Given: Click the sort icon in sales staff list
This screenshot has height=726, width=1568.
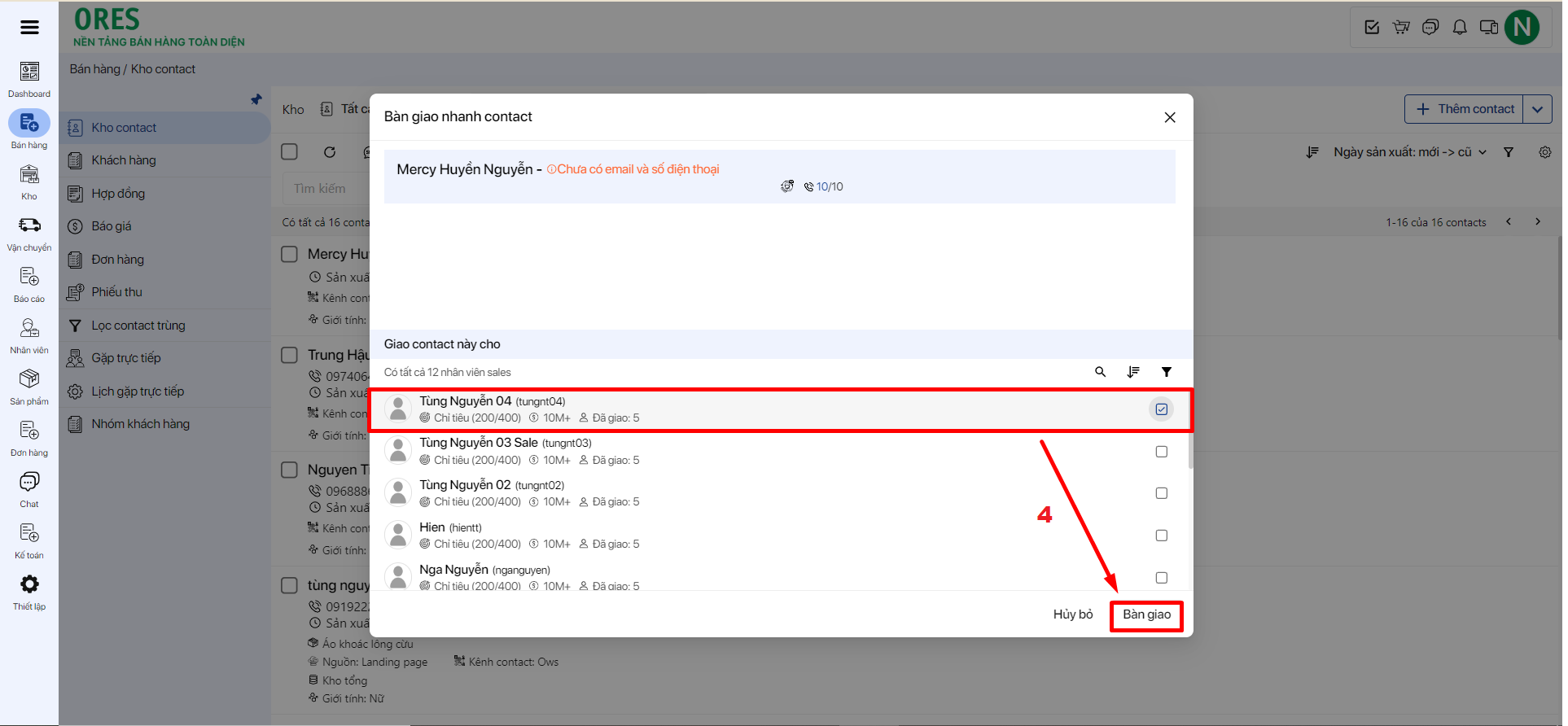Looking at the screenshot, I should [1133, 372].
